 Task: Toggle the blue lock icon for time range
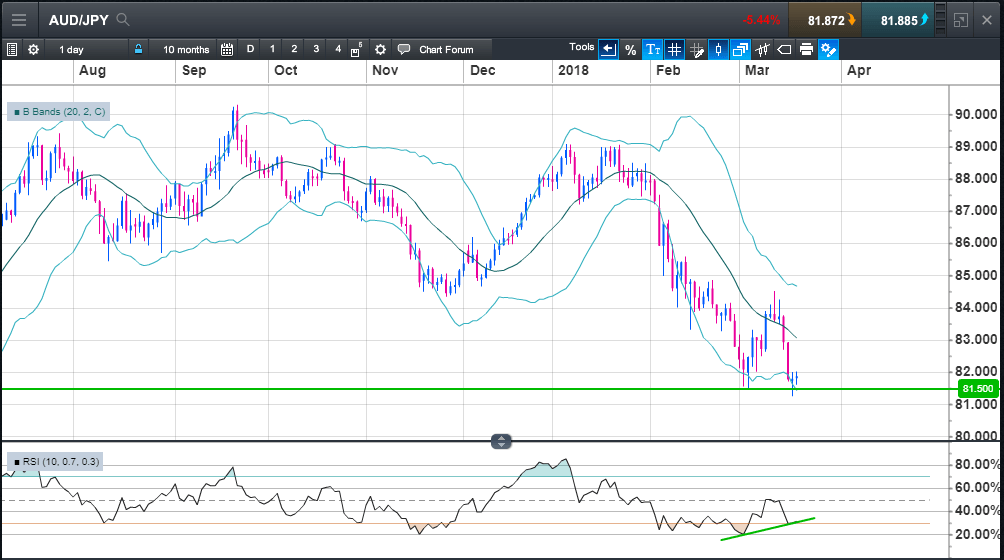click(138, 49)
